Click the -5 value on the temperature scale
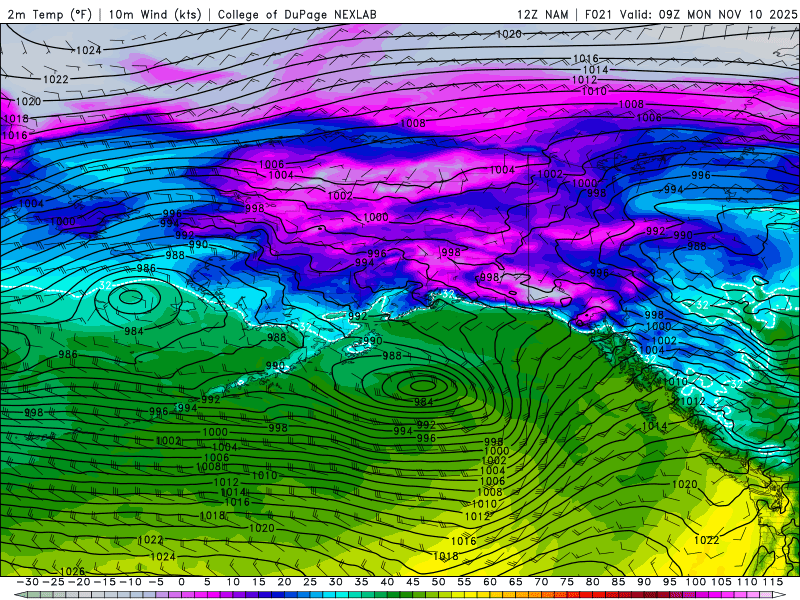The image size is (800, 600). click(156, 582)
